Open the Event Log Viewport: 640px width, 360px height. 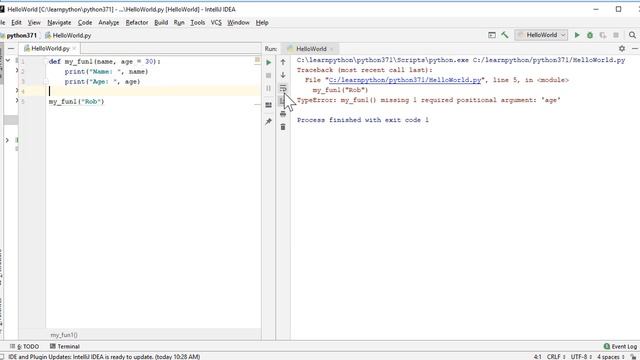tap(620, 346)
